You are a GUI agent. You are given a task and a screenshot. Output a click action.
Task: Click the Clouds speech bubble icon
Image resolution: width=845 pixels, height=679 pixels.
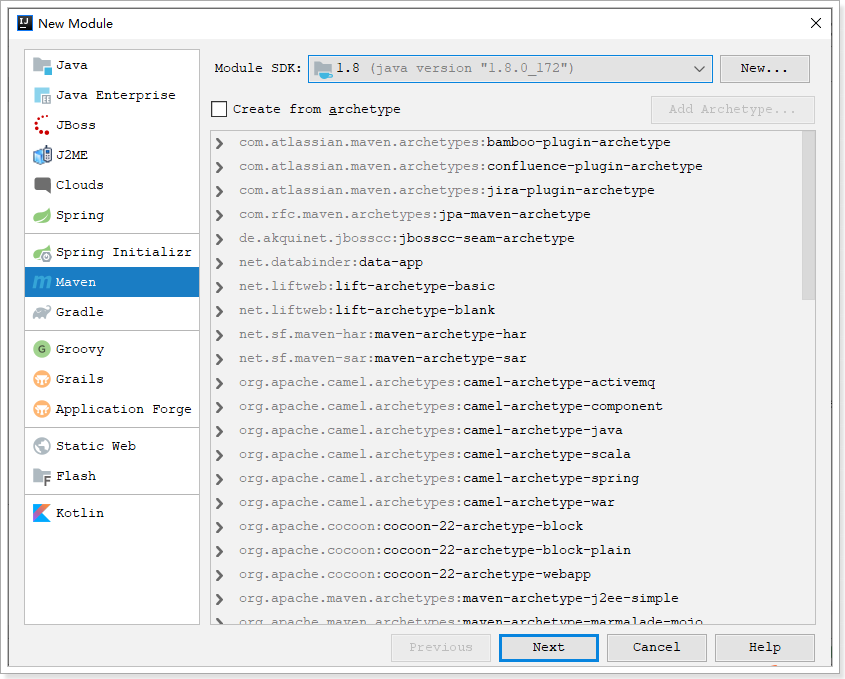(42, 185)
